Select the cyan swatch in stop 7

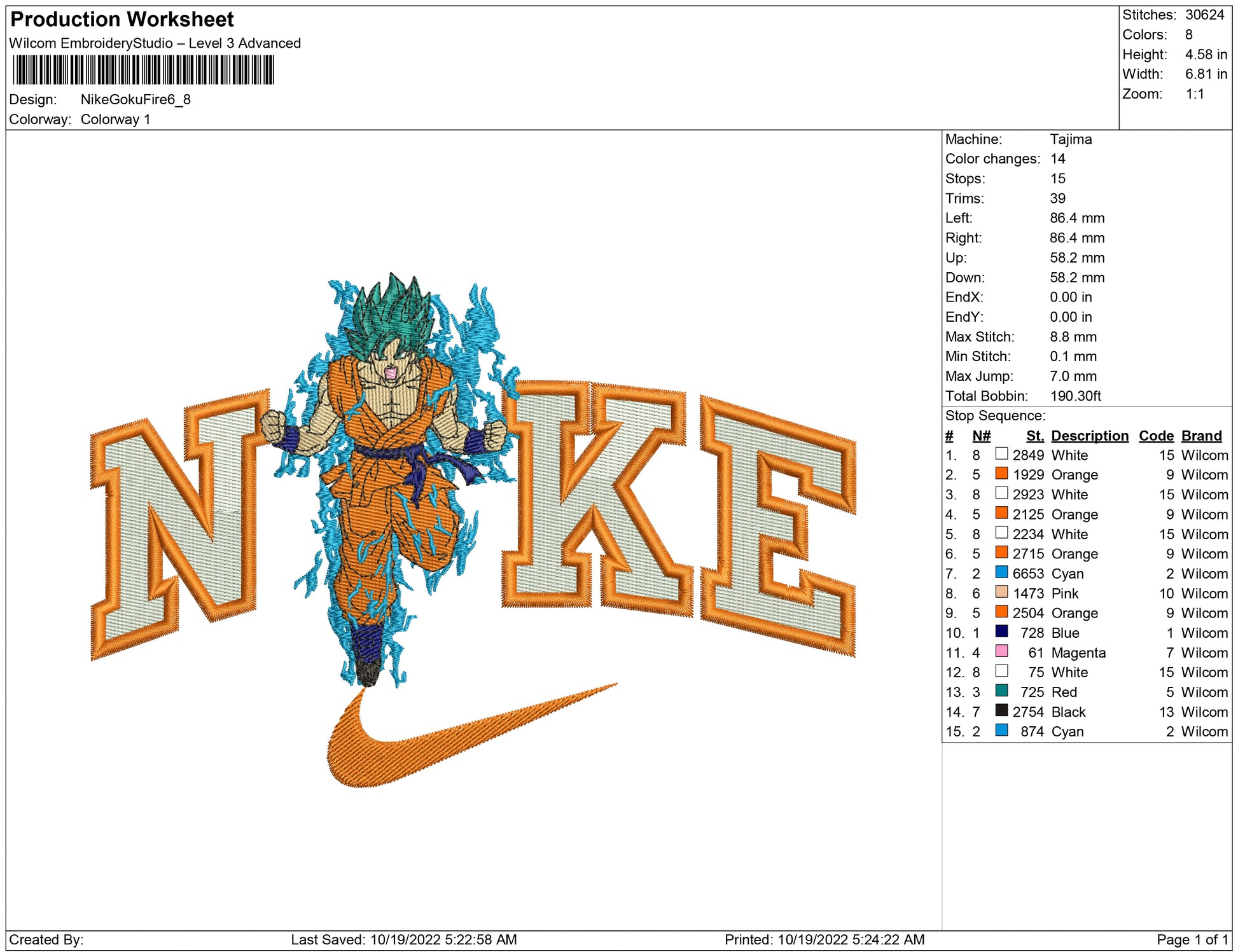1001,572
